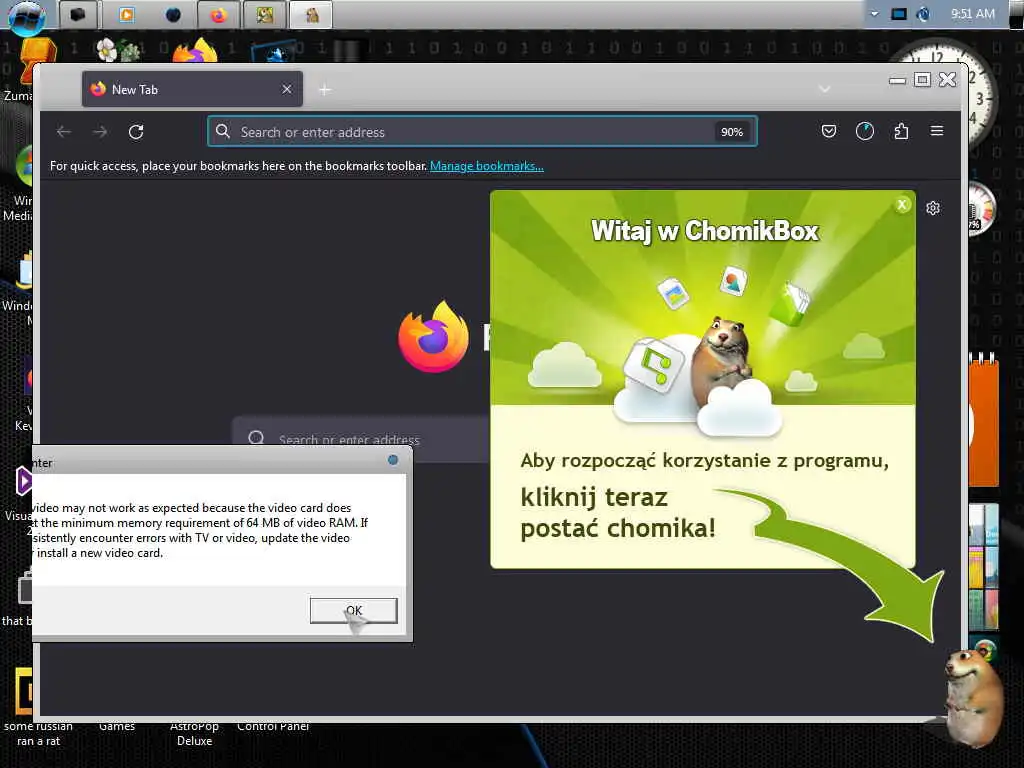Open the Pocket save icon

pyautogui.click(x=829, y=131)
